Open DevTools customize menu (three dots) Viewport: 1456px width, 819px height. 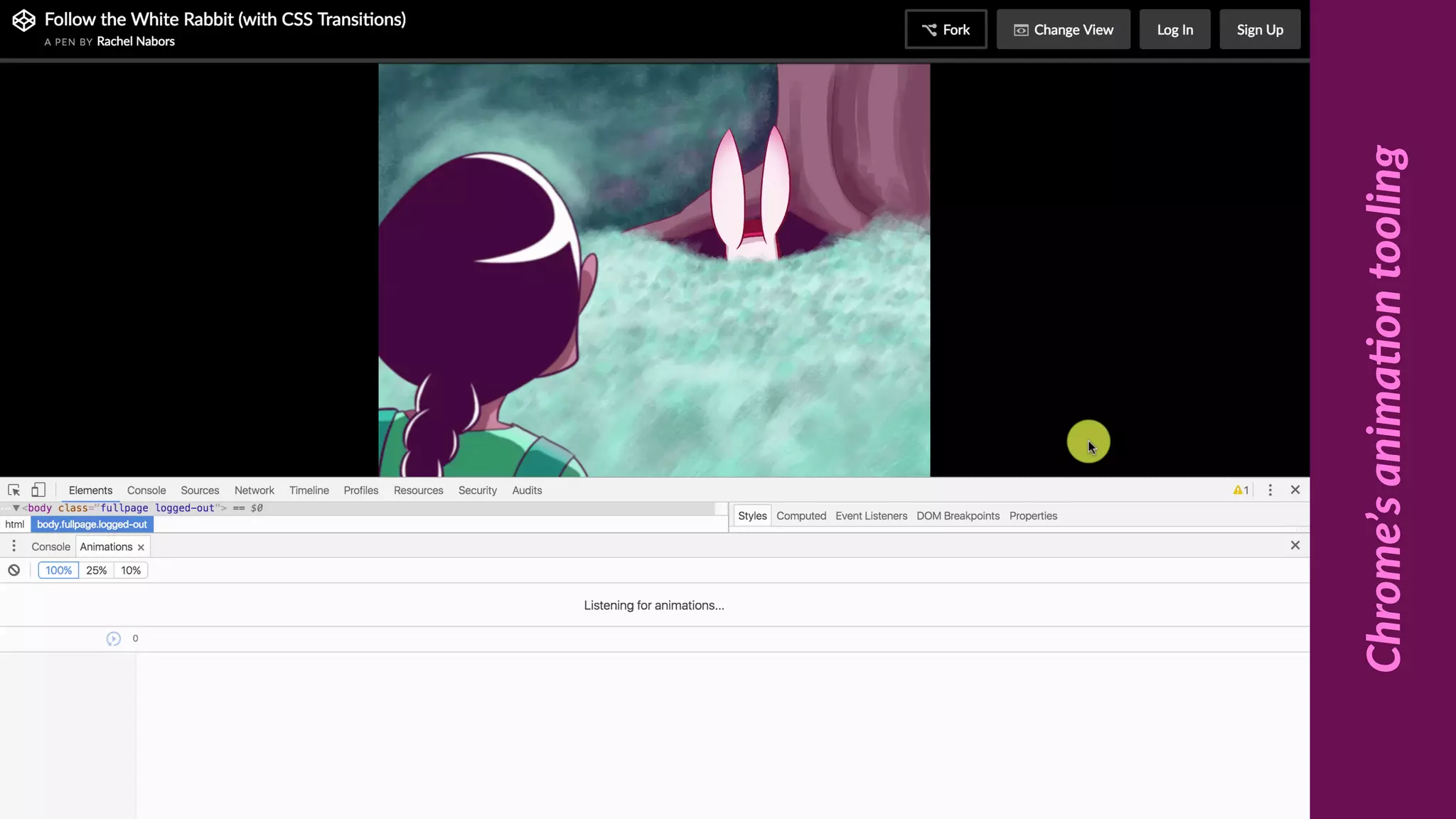1270,491
